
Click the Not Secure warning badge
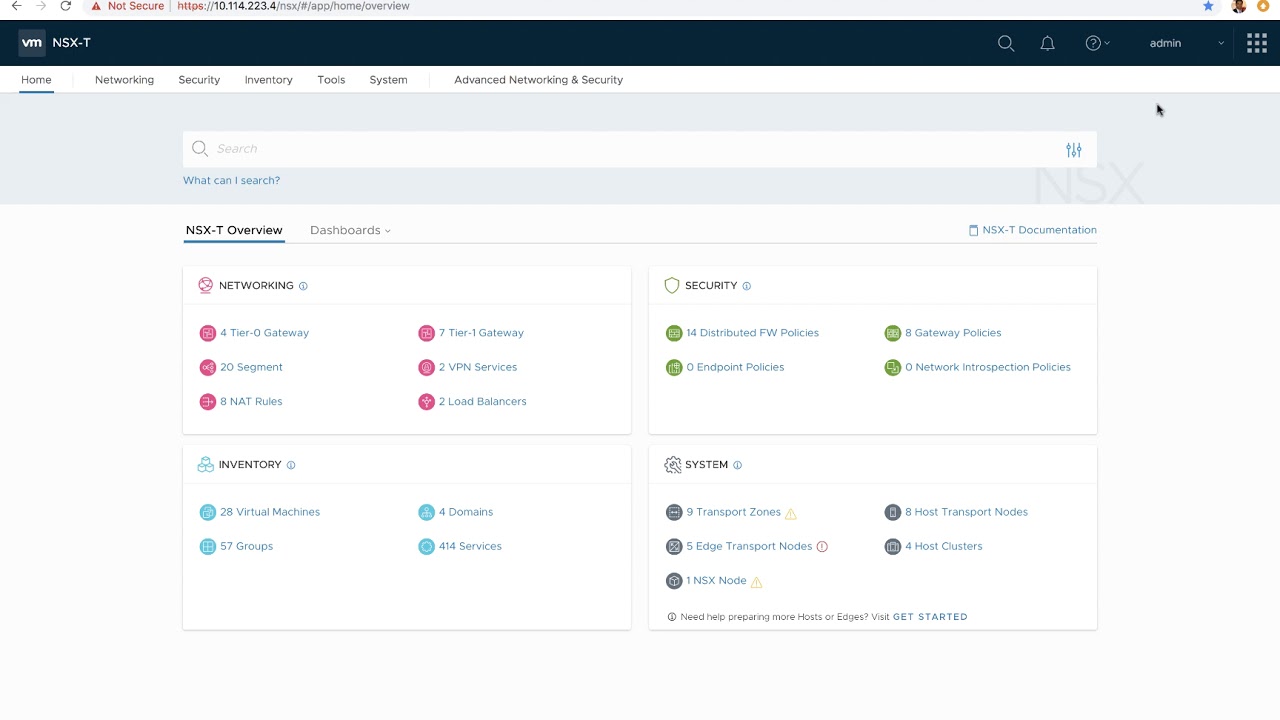(x=127, y=6)
